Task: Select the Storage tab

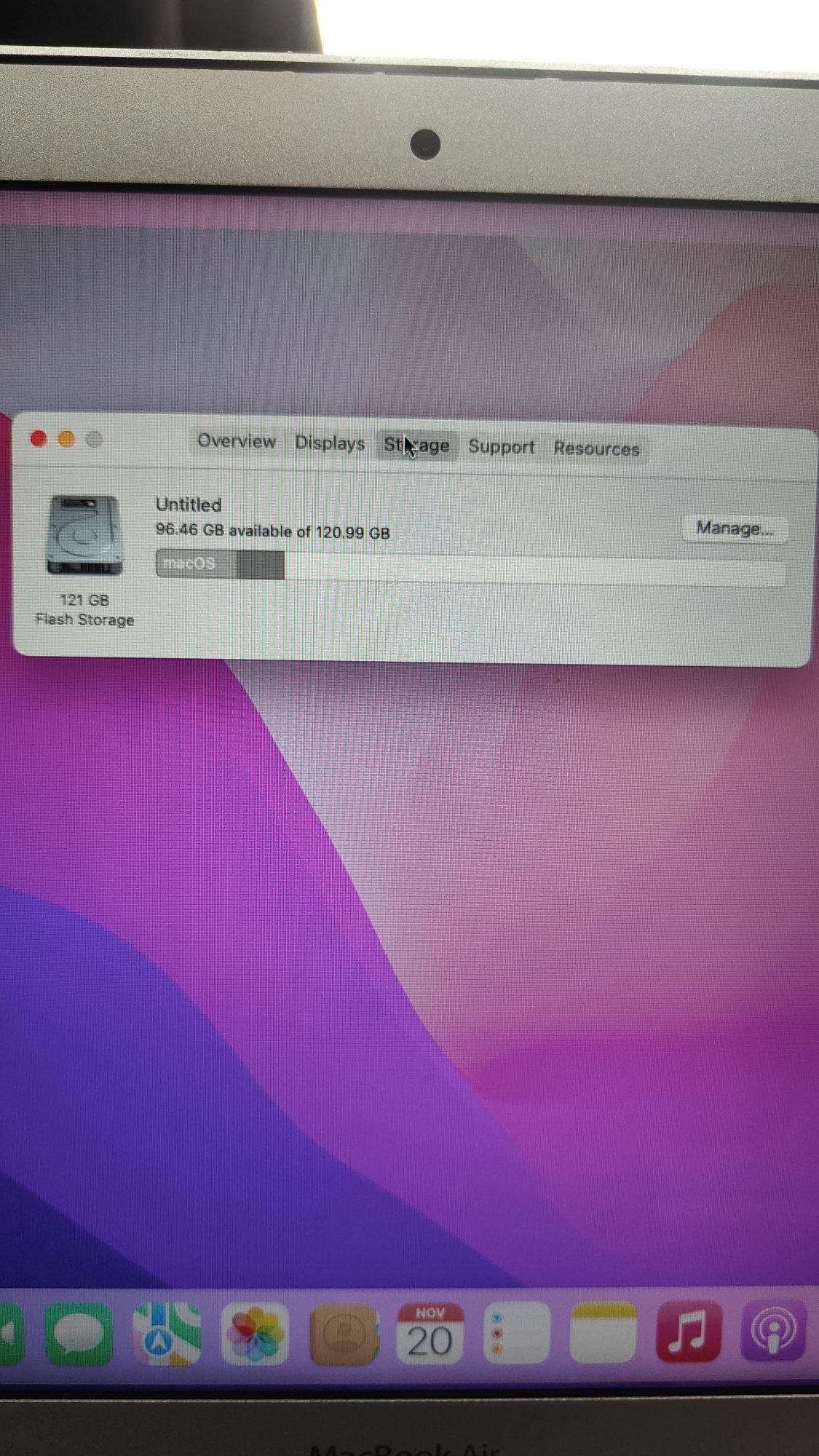Action: [x=417, y=446]
